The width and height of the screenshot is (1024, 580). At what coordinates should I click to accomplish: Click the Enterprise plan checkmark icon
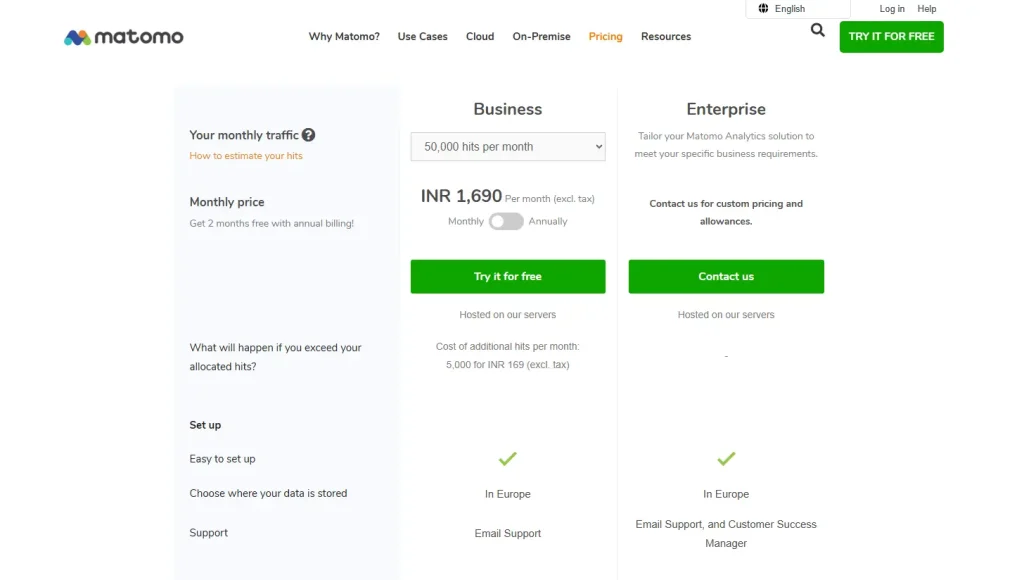(x=726, y=459)
